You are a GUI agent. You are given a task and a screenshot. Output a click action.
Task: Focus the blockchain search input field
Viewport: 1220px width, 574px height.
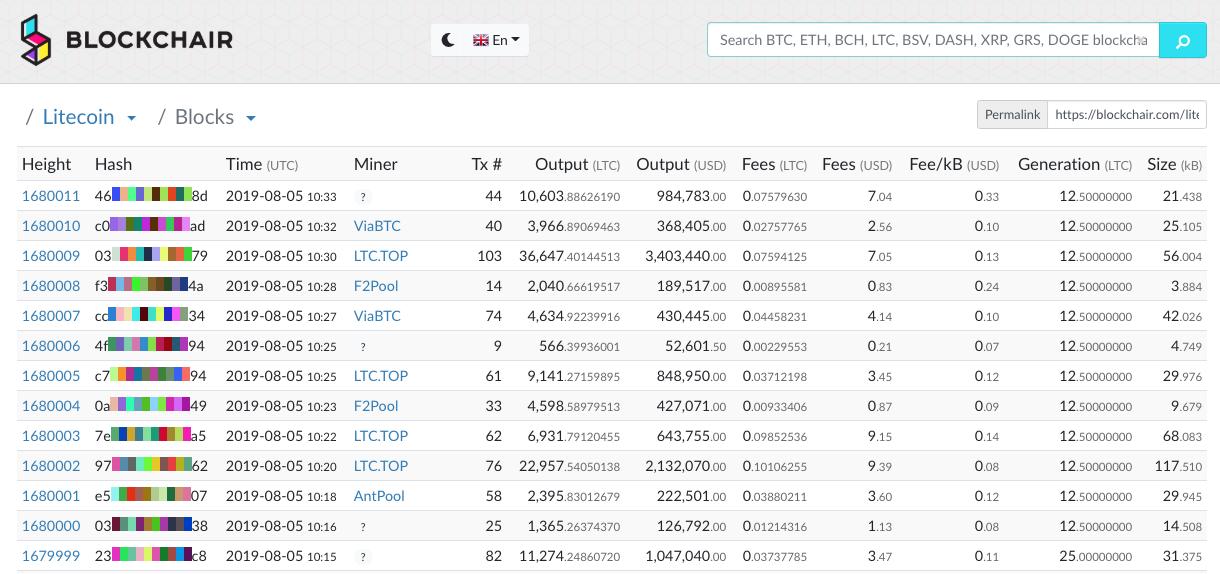(933, 41)
